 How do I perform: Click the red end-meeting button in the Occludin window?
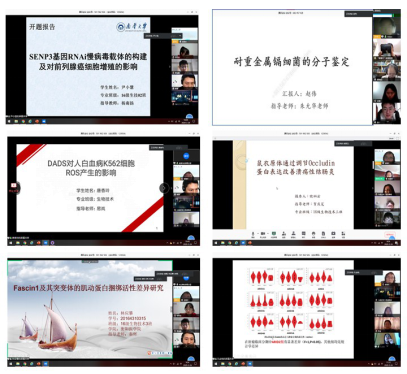(x=390, y=235)
